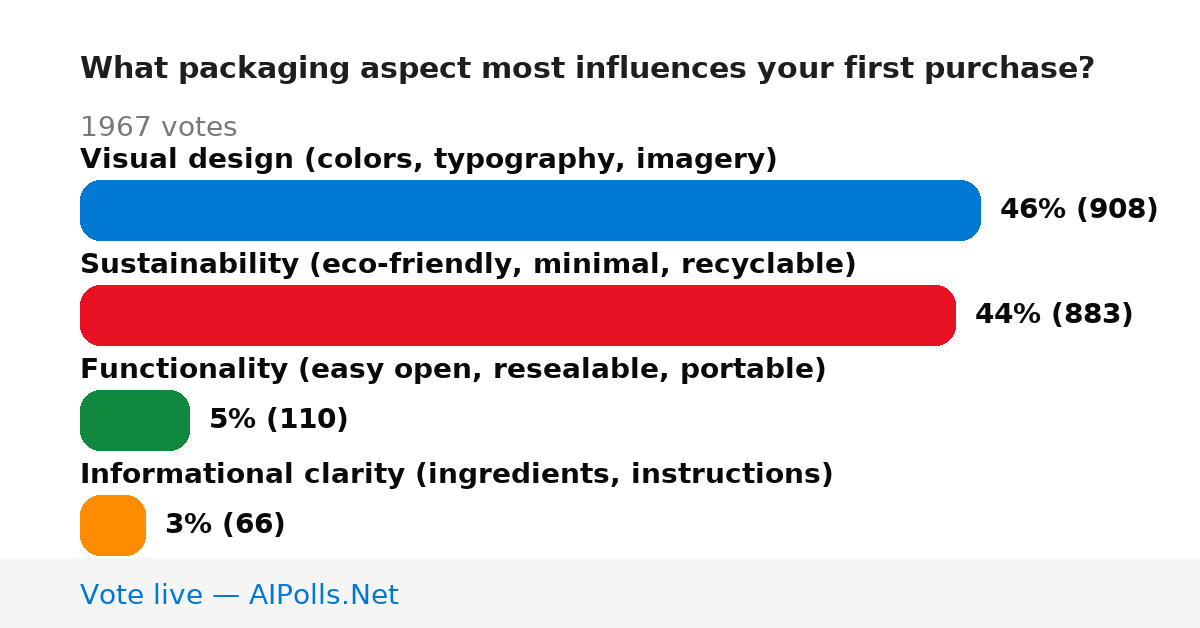Click the 44% (883) result text
The image size is (1200, 628).
coord(1054,315)
